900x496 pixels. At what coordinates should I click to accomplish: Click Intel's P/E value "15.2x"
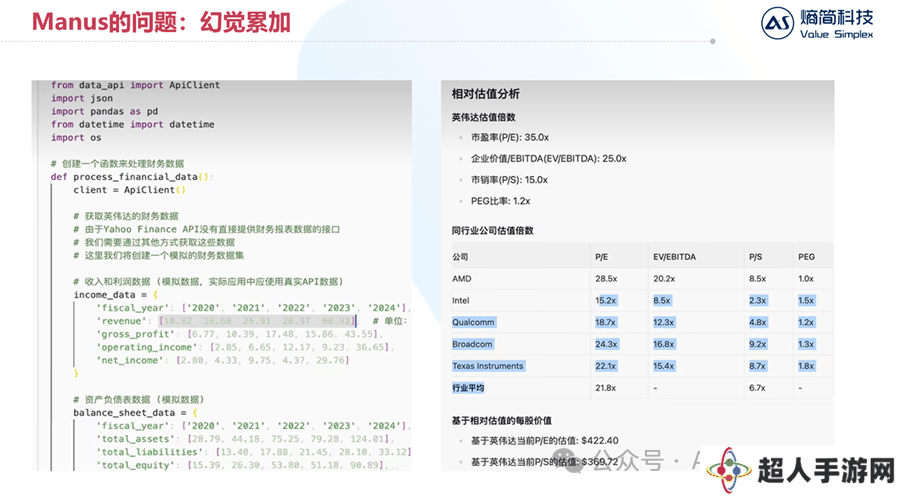pyautogui.click(x=606, y=300)
